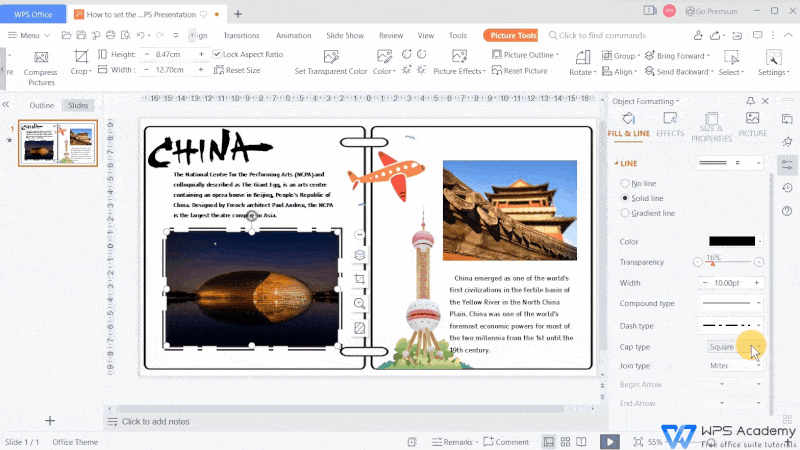The width and height of the screenshot is (800, 450).
Task: Open the View tab
Action: (426, 35)
